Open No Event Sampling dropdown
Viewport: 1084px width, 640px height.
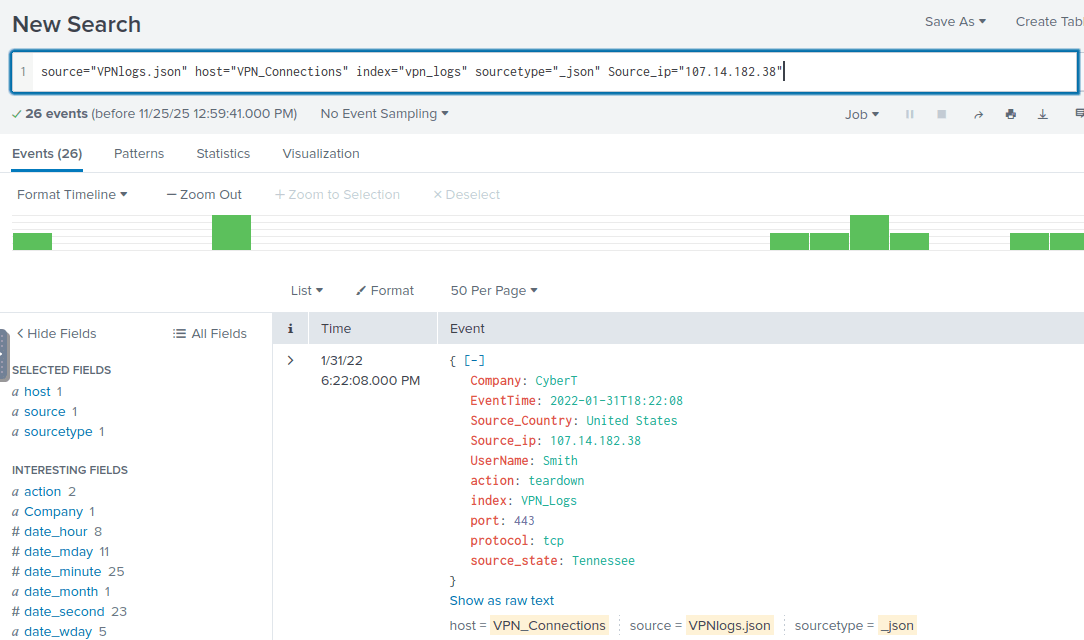(x=384, y=114)
